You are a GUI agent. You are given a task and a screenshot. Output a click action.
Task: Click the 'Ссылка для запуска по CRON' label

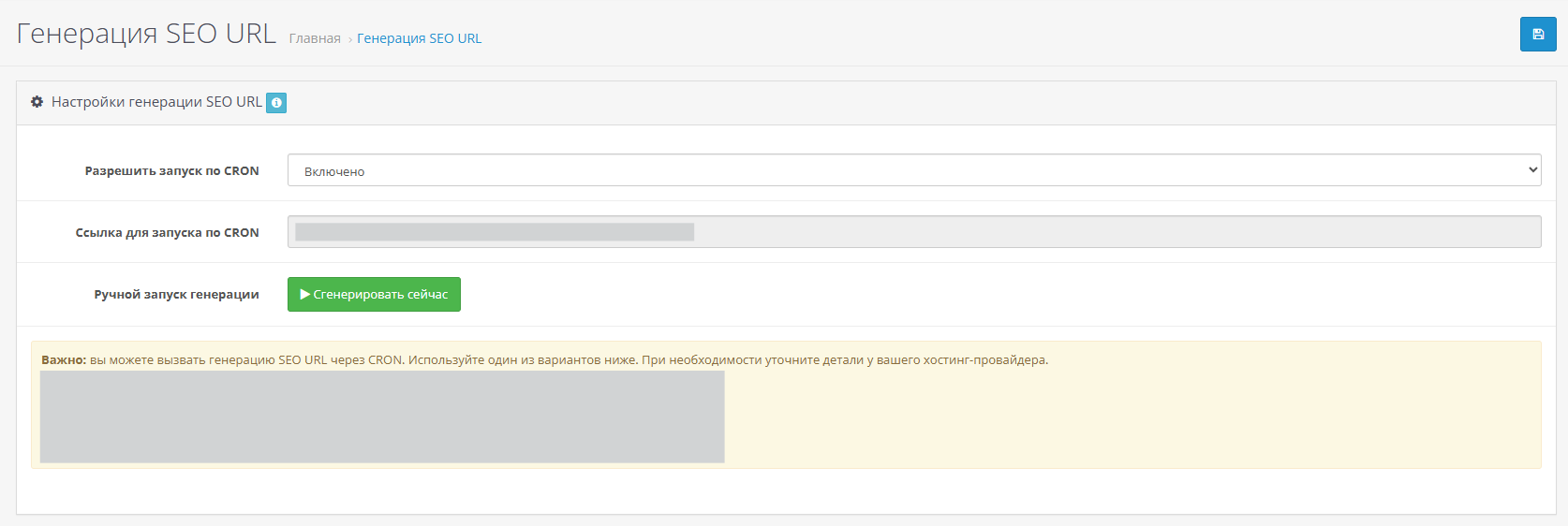pos(167,233)
